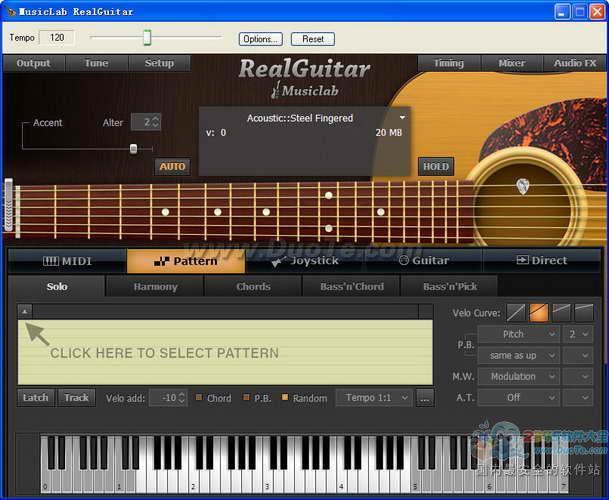Image resolution: width=609 pixels, height=500 pixels.
Task: Select the third Velo Curve icon
Action: click(x=561, y=313)
